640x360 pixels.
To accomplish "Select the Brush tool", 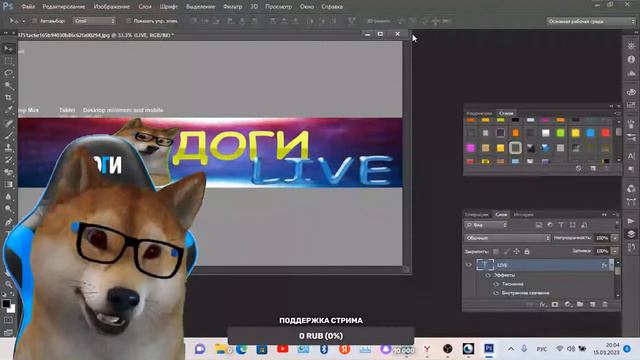I will (x=9, y=135).
